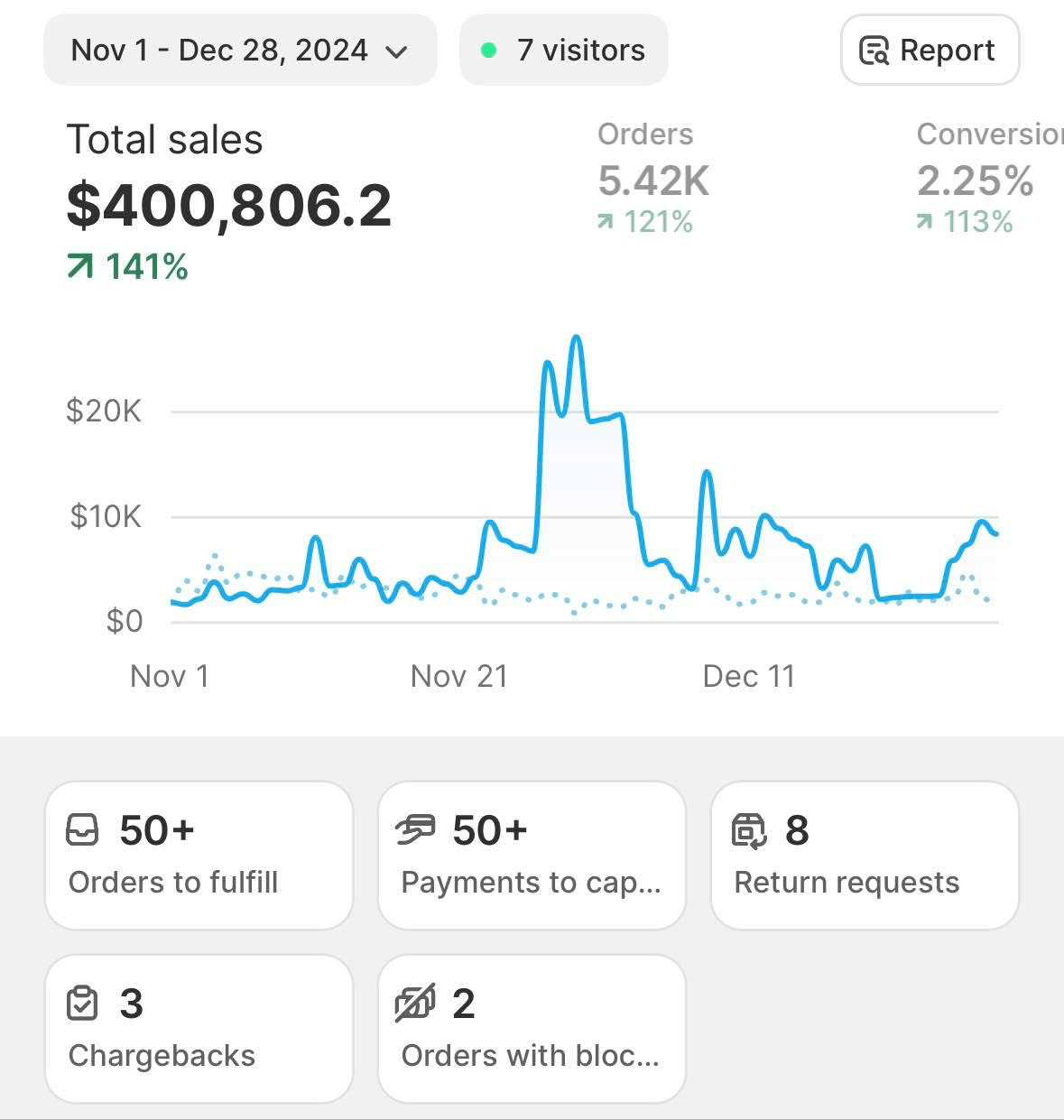
Task: Click the crossed-out blocked orders icon
Action: [x=415, y=1003]
